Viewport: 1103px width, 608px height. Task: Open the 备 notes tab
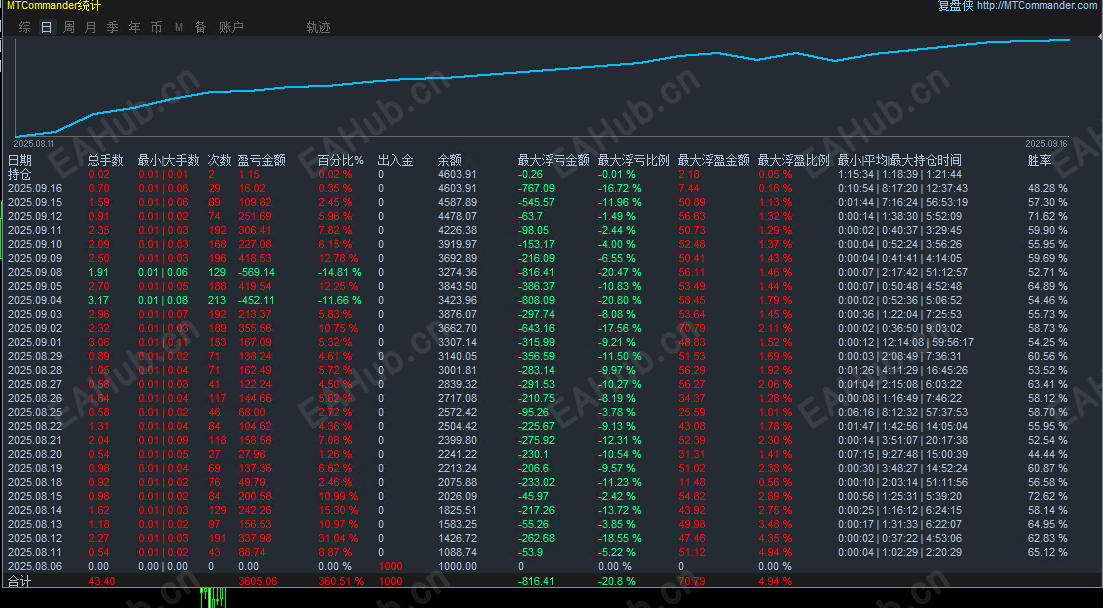200,27
